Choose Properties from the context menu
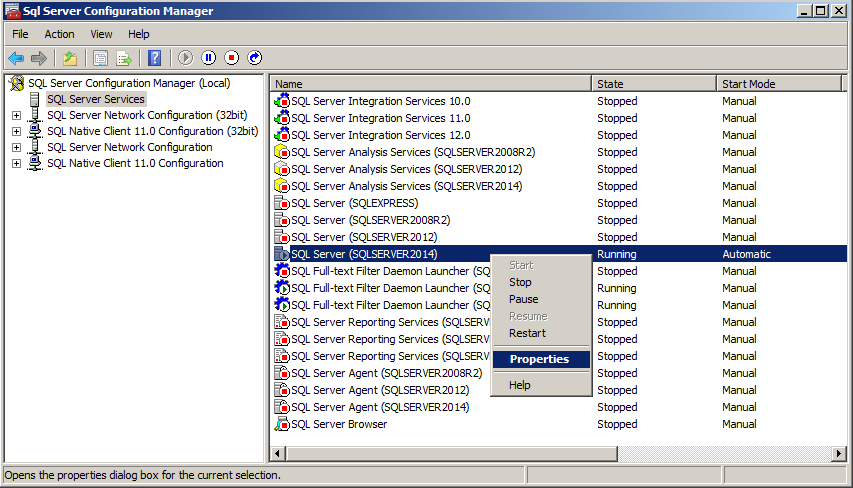853x488 pixels. pyautogui.click(x=541, y=359)
